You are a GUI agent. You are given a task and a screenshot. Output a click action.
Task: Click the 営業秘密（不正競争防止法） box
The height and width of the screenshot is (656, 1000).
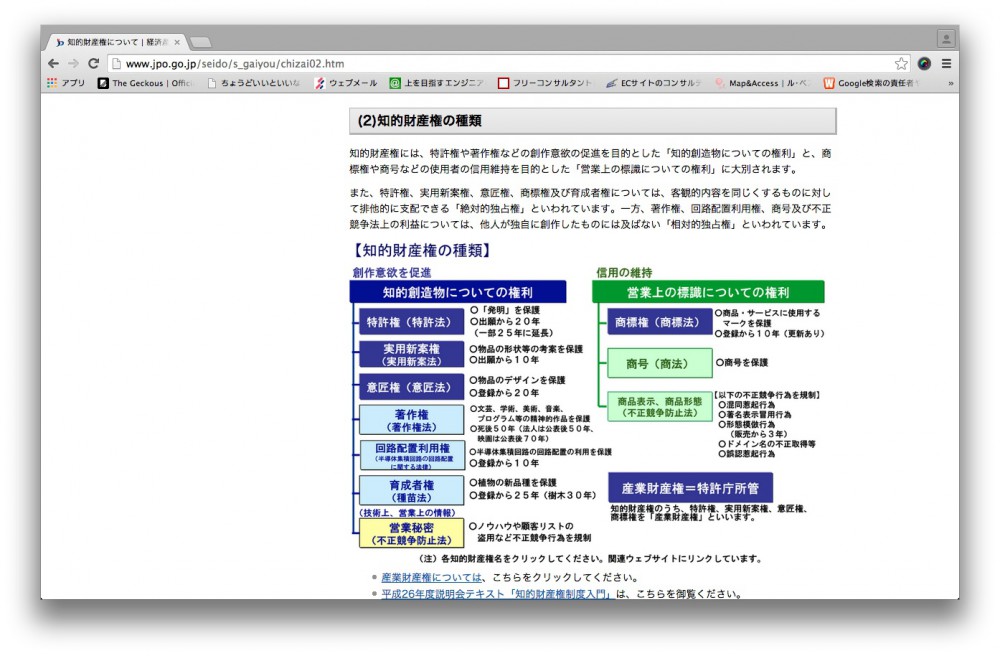click(x=411, y=533)
